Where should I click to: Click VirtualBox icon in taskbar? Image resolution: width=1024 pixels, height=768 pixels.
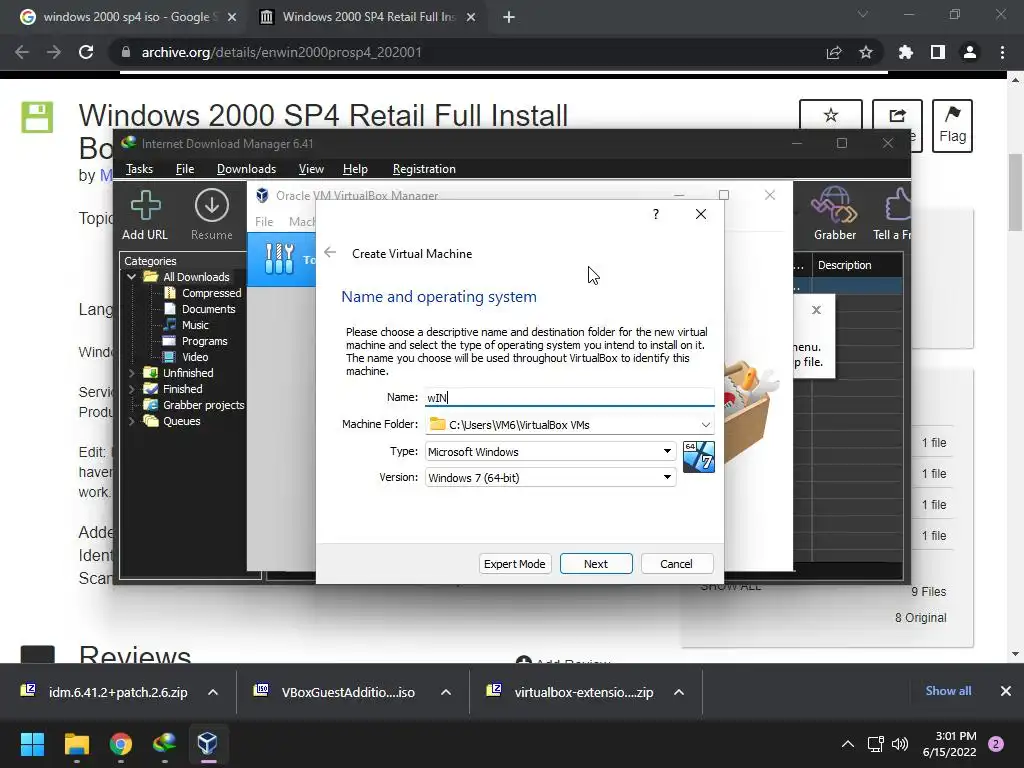coord(208,744)
